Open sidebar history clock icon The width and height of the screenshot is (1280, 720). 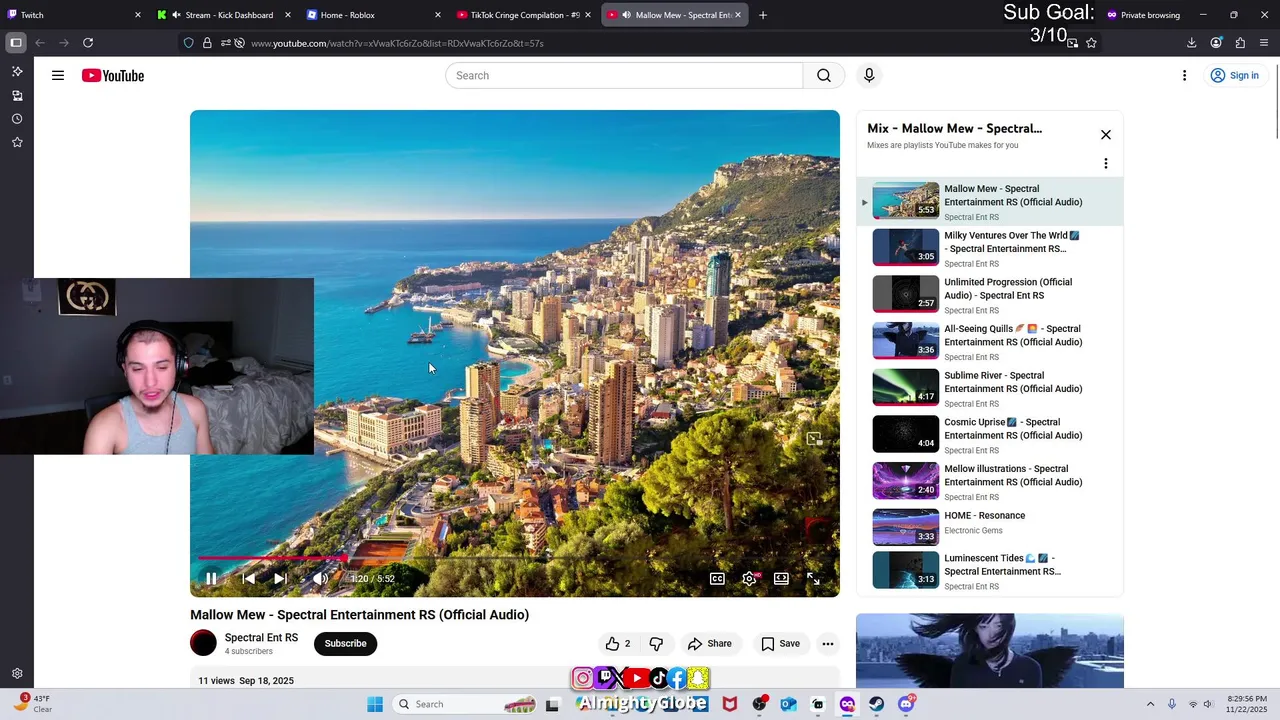[17, 119]
